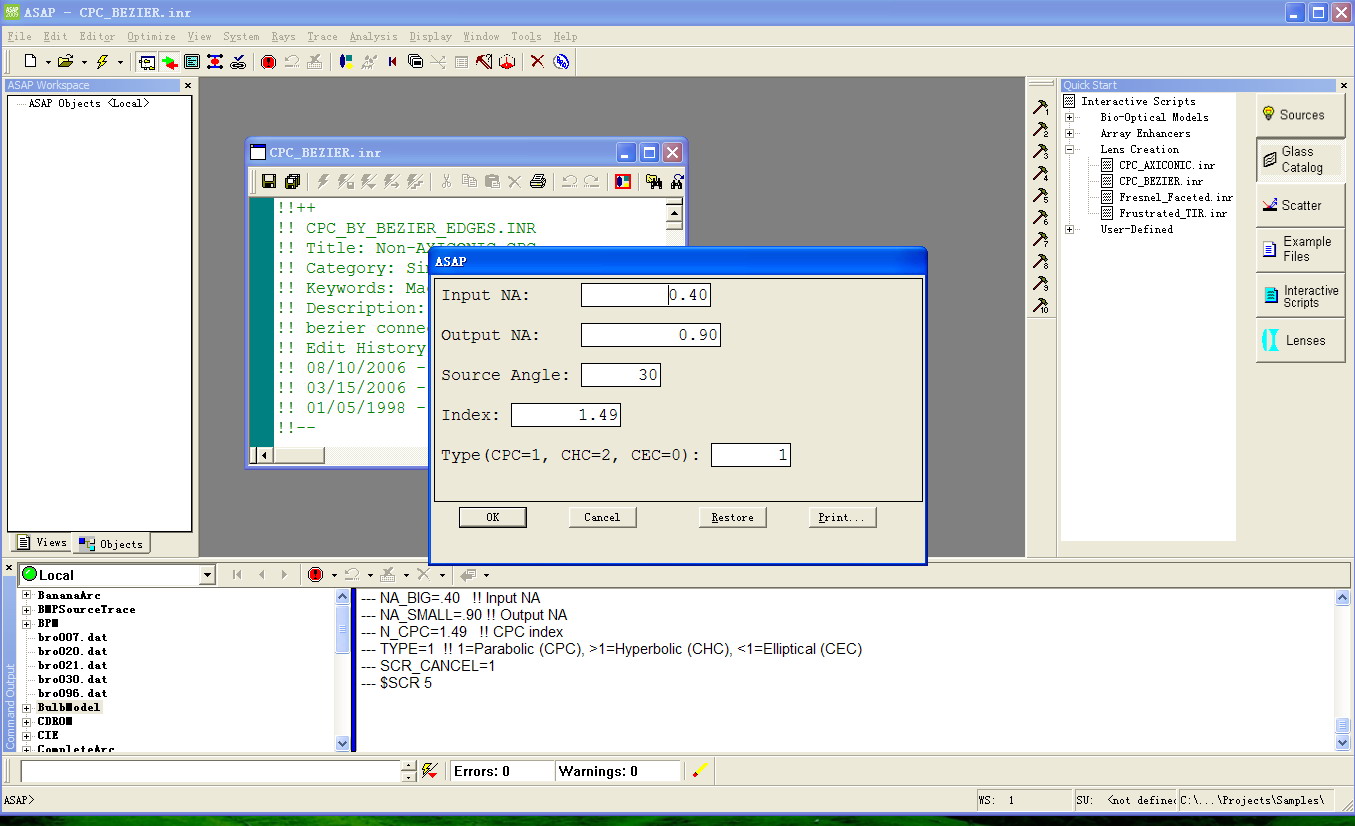Click the red stop icon in main toolbar
Image resolution: width=1355 pixels, height=826 pixels.
point(268,62)
